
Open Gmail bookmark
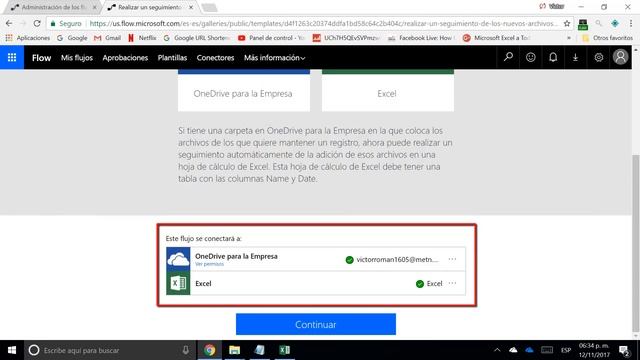[x=107, y=38]
